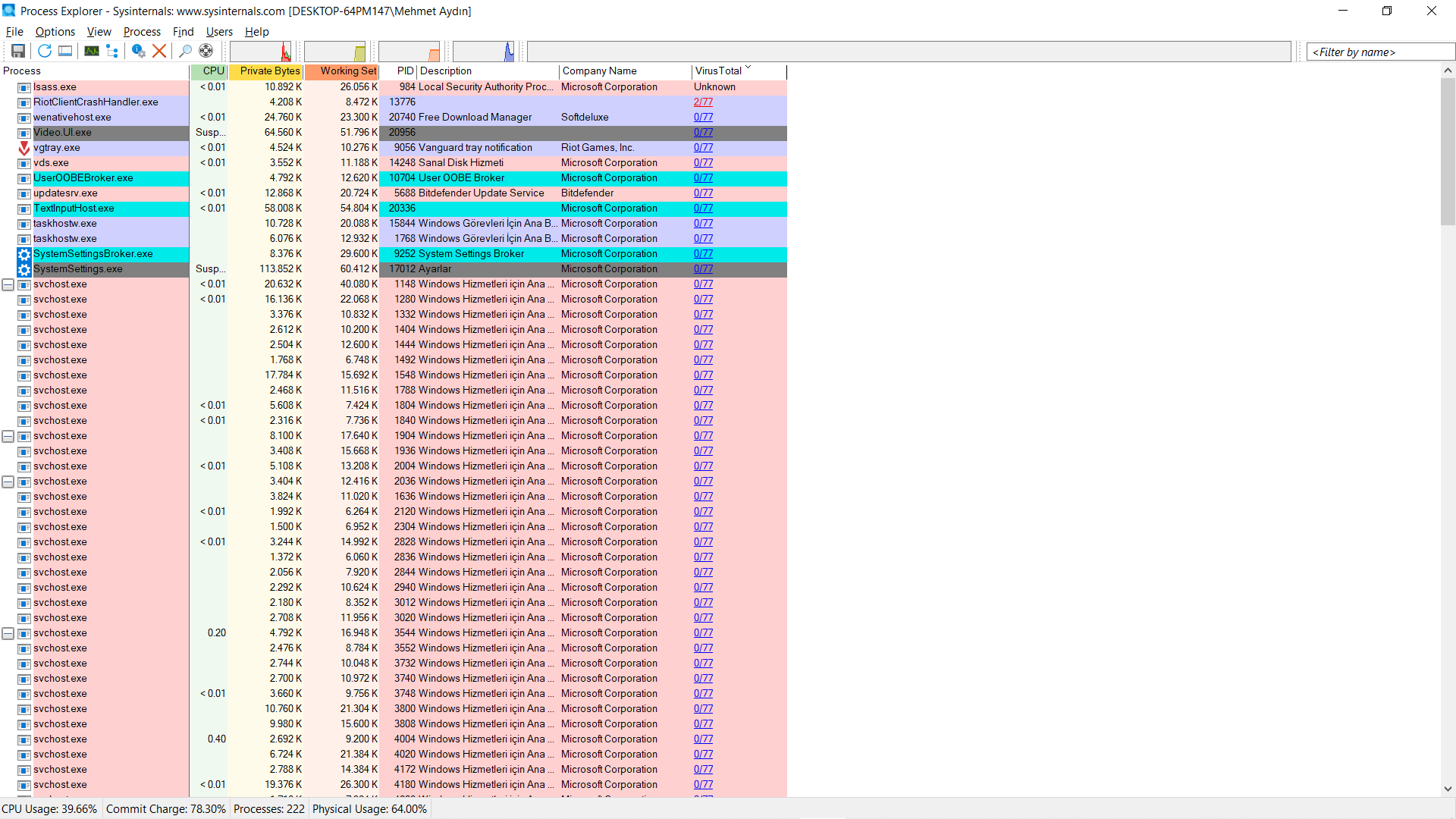This screenshot has height=819, width=1456.
Task: Click the physical memory mini graph
Action: 409,52
